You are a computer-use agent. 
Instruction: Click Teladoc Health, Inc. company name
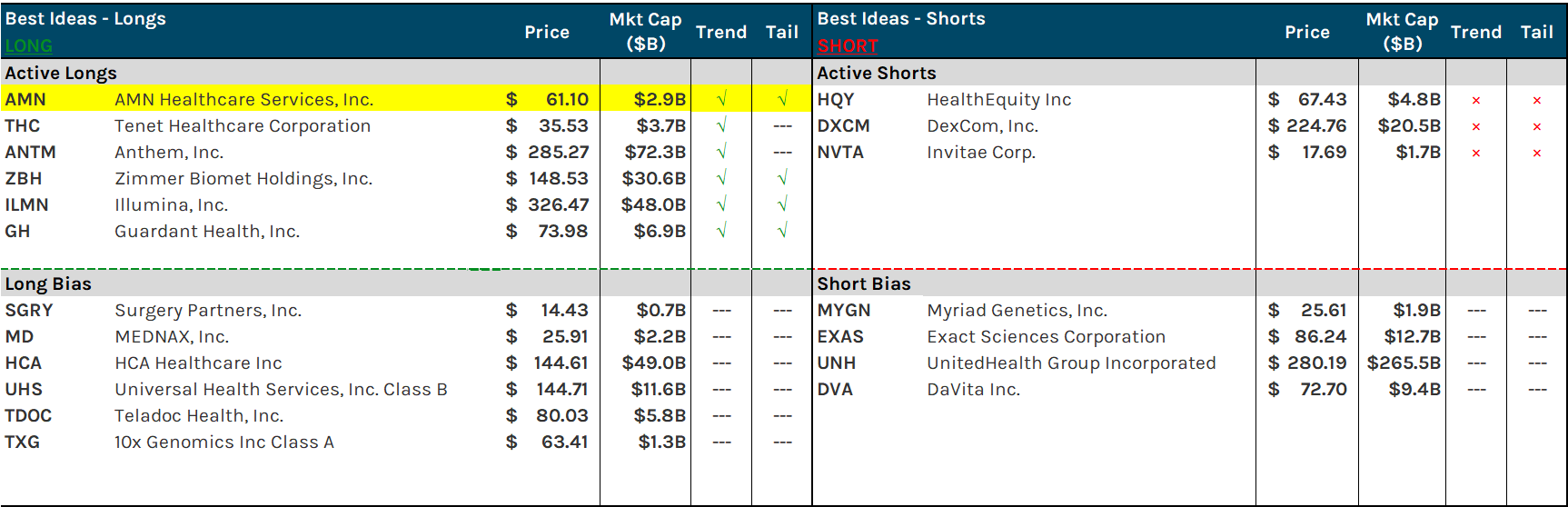coord(199,415)
